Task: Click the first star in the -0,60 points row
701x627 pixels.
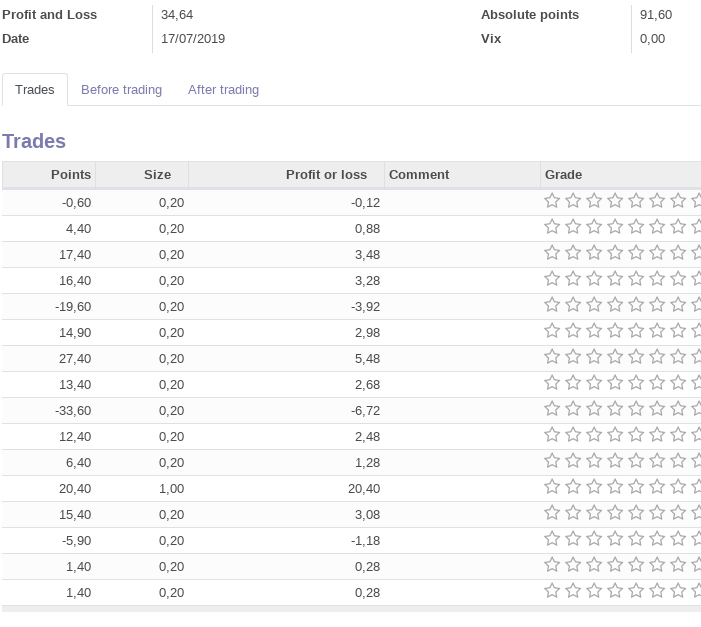Action: [552, 201]
